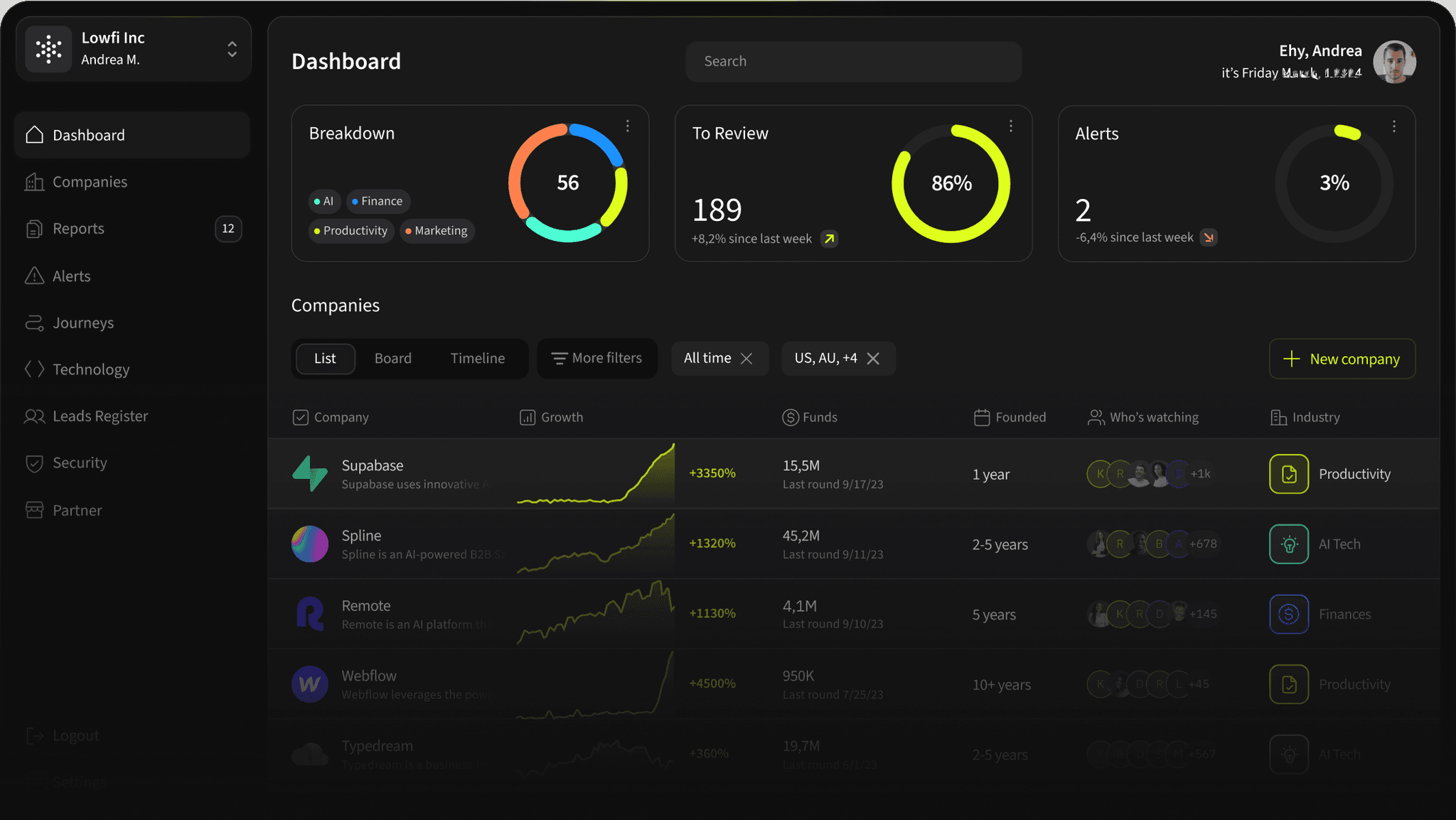
Task: Remove the All time filter chip
Action: point(746,358)
